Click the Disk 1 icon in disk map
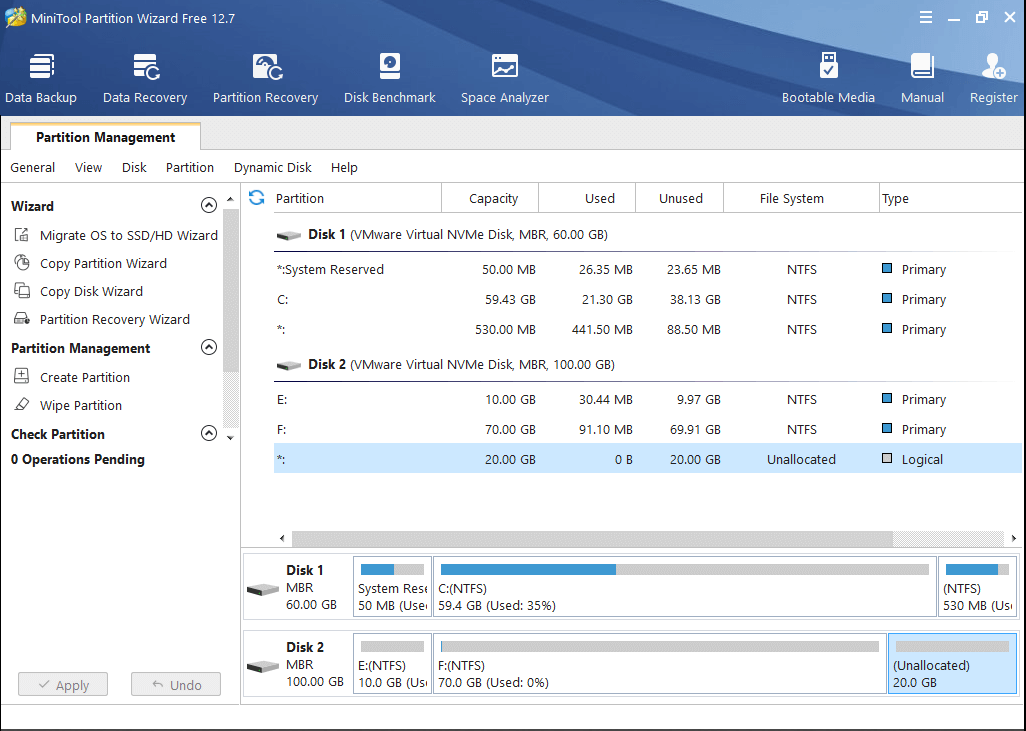 pyautogui.click(x=263, y=590)
